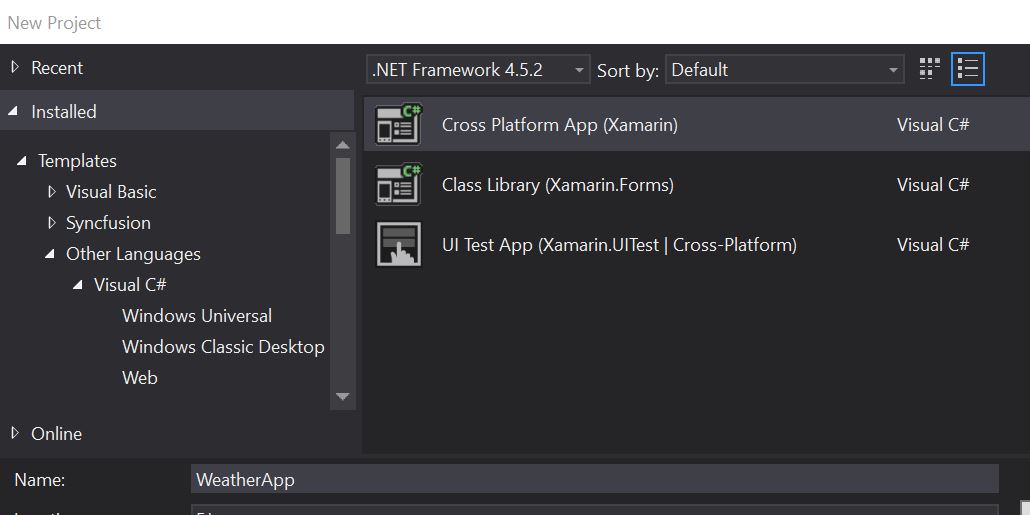The height and width of the screenshot is (515, 1030).
Task: Select Web under Visual C#
Action: tap(140, 378)
